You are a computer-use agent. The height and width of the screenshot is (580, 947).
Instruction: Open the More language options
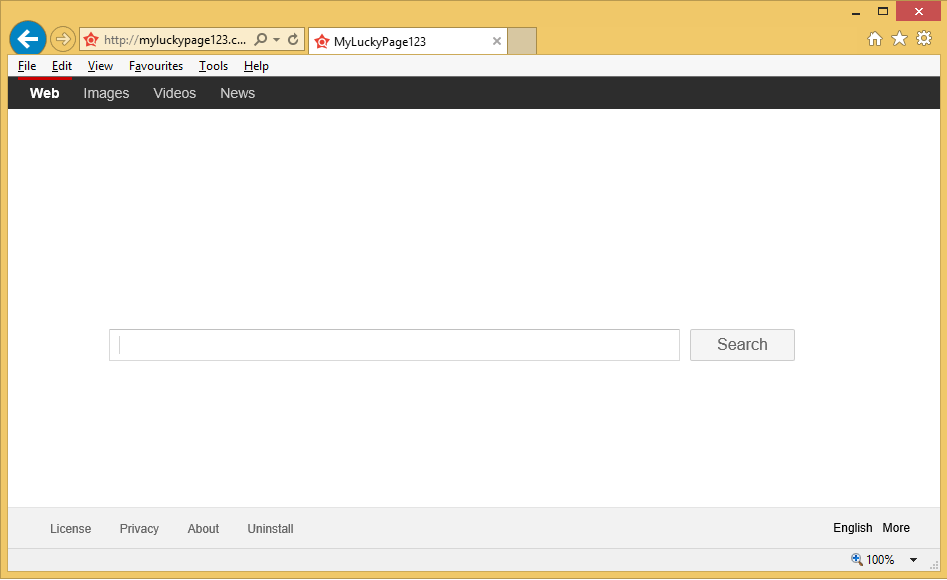click(896, 528)
